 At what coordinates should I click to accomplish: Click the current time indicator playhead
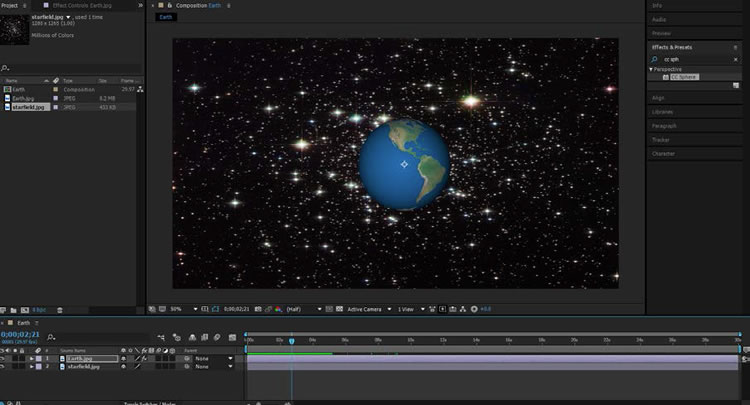tap(292, 341)
